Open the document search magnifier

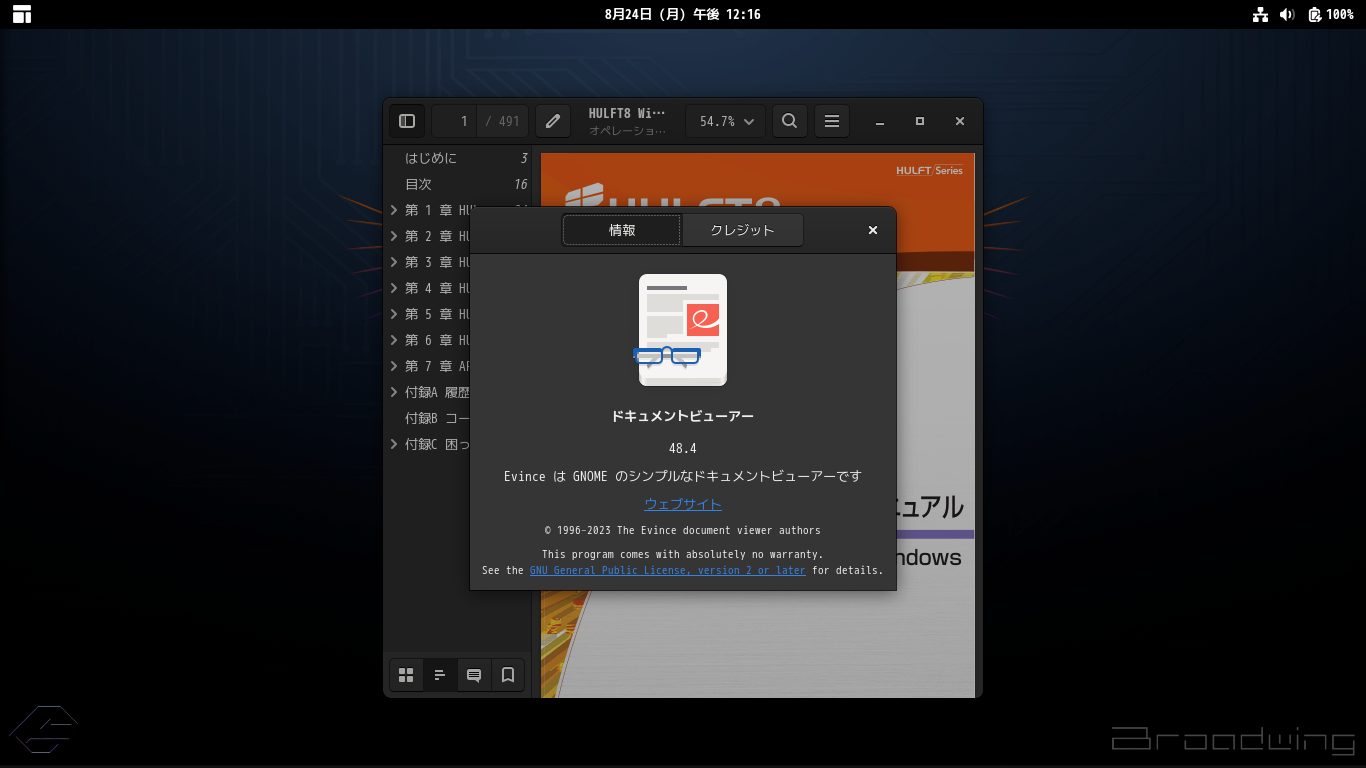(x=790, y=121)
